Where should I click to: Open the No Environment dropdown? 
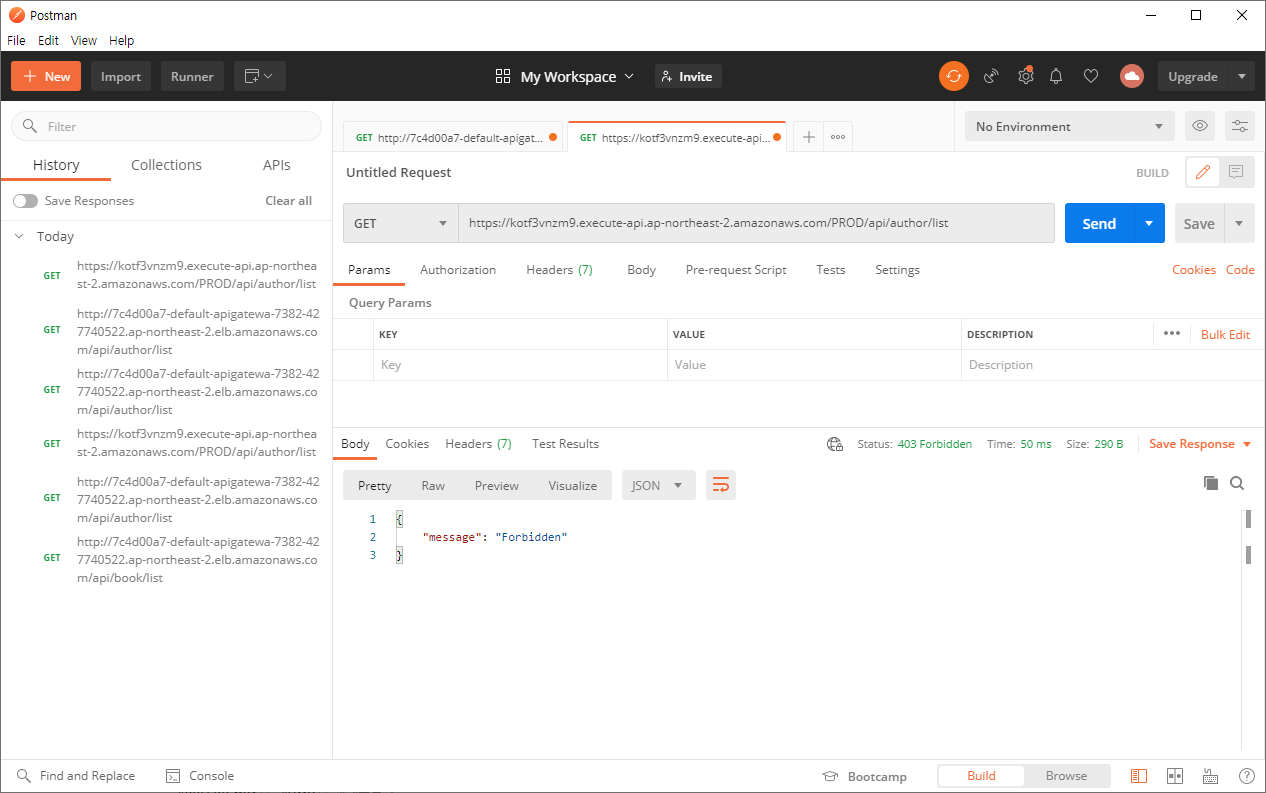coord(1070,126)
